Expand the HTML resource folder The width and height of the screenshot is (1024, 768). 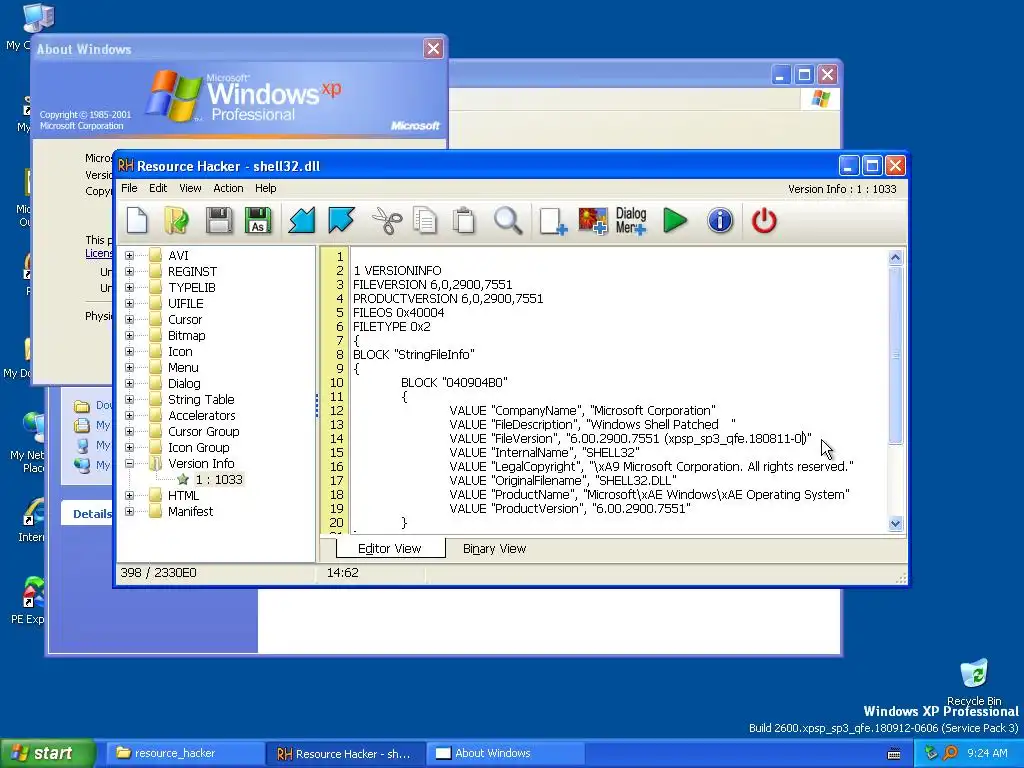pyautogui.click(x=129, y=496)
